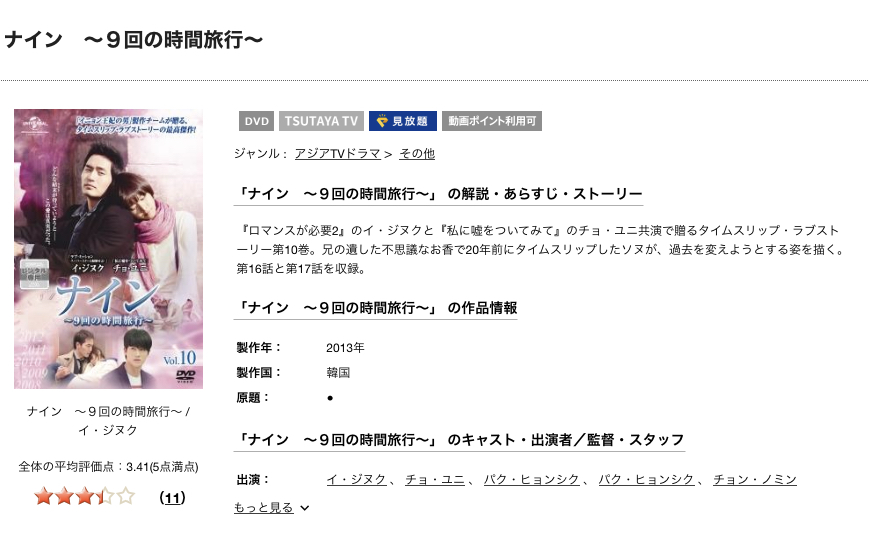
Task: Click the DVD badge
Action: pyautogui.click(x=256, y=121)
